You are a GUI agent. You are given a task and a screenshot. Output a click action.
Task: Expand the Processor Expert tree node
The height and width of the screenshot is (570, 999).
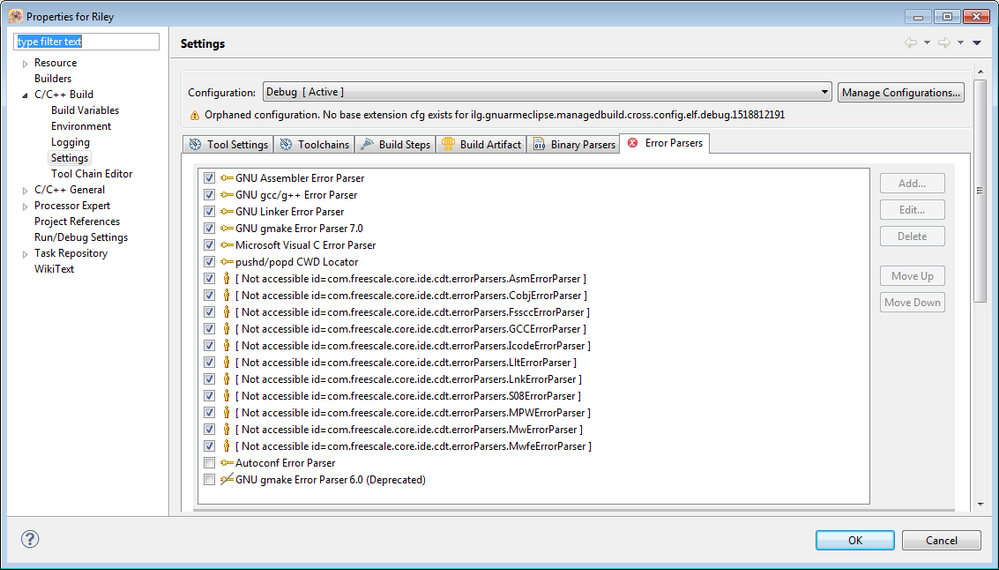pos(25,206)
